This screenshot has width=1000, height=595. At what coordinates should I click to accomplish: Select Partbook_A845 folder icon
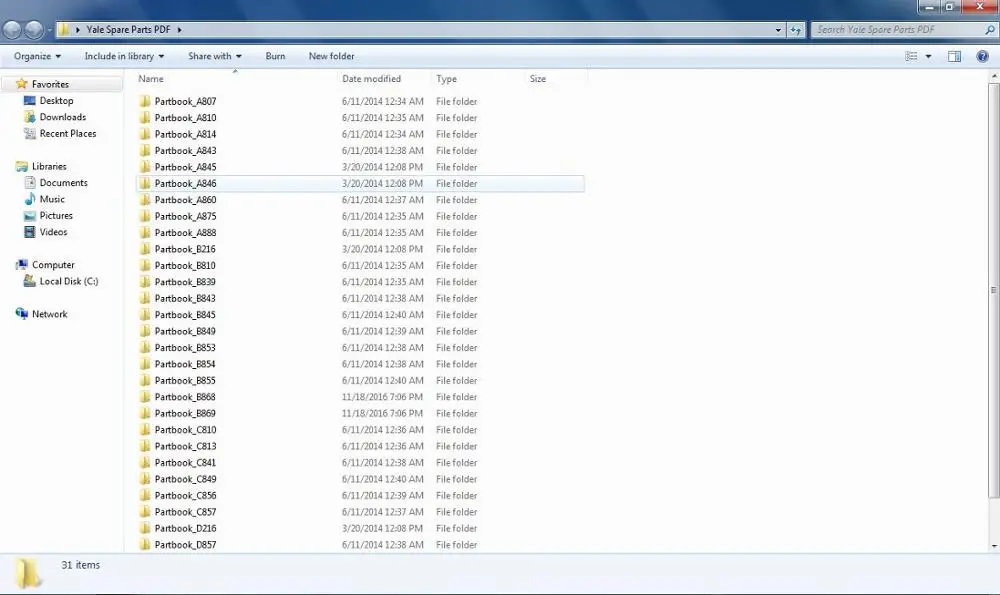click(145, 167)
